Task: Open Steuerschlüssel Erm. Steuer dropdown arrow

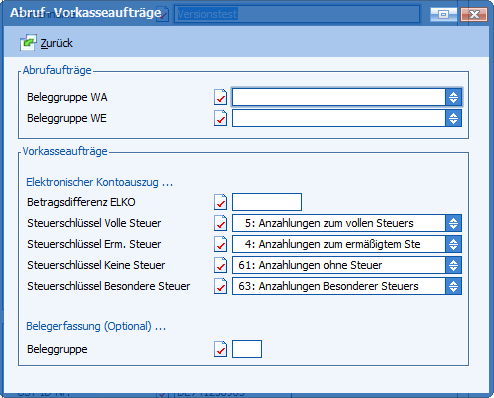Action: click(x=453, y=244)
